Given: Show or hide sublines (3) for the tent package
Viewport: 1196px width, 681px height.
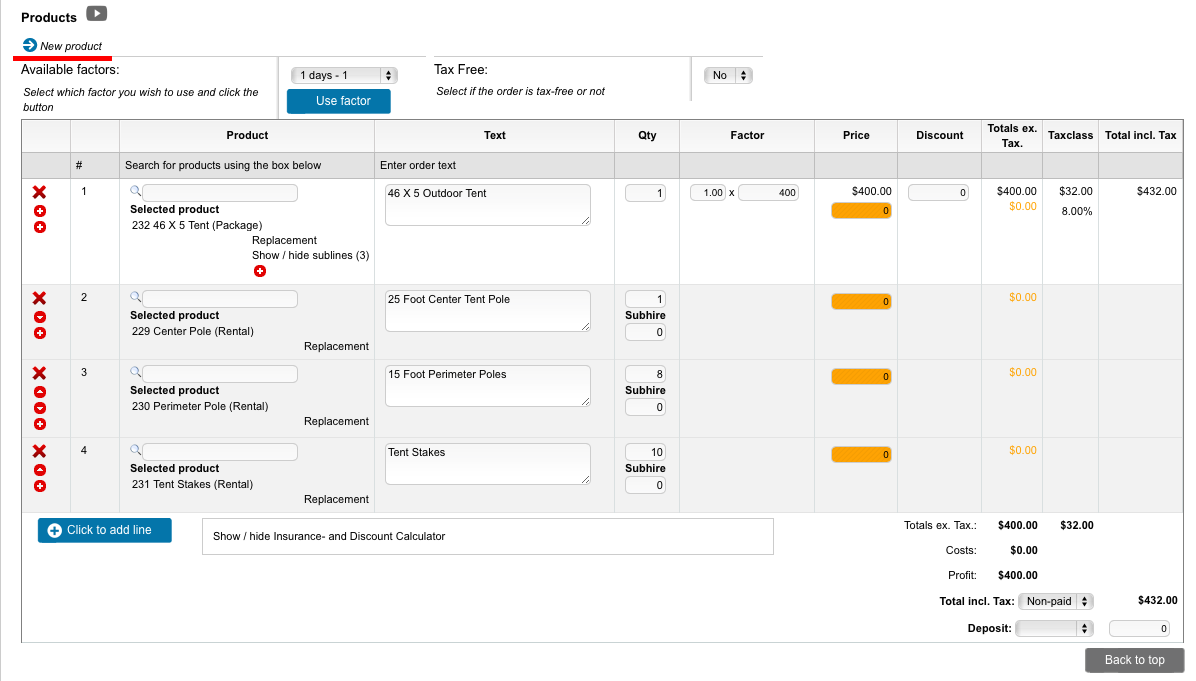Looking at the screenshot, I should point(310,255).
